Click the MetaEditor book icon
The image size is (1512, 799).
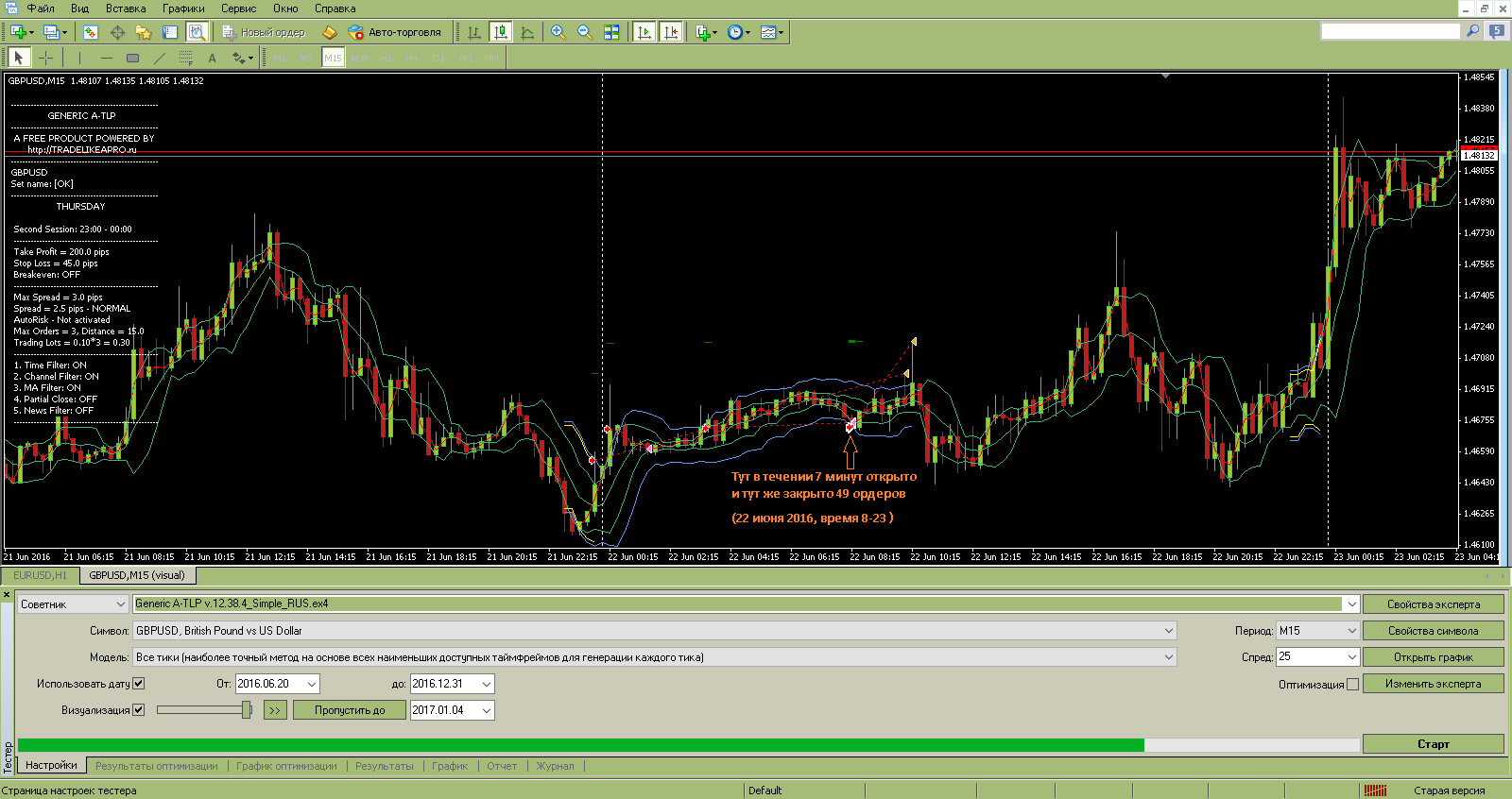330,32
